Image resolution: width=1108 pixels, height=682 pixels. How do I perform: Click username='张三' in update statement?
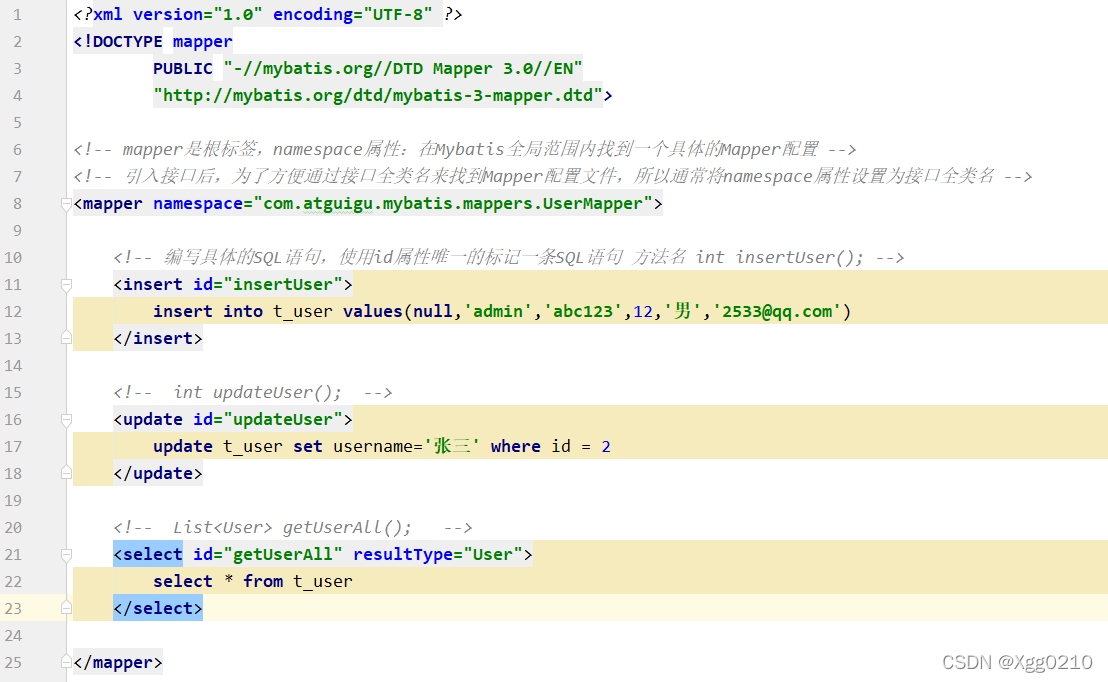(x=407, y=447)
